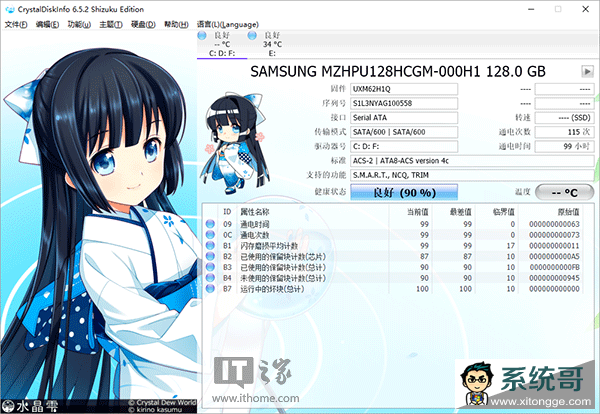
Task: Click the chibi Shizuku character image
Action: (x=235, y=142)
